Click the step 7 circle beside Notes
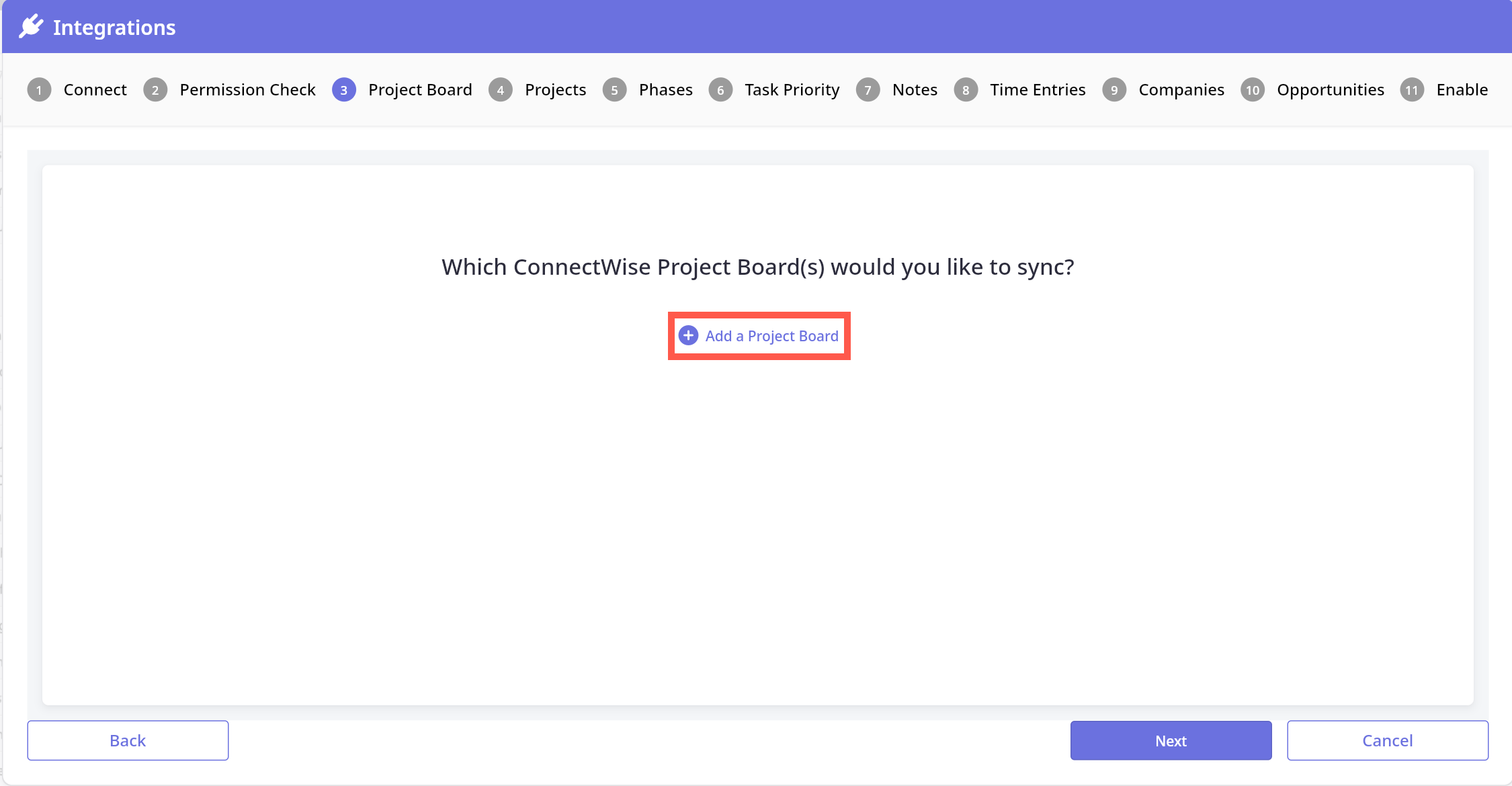 868,90
